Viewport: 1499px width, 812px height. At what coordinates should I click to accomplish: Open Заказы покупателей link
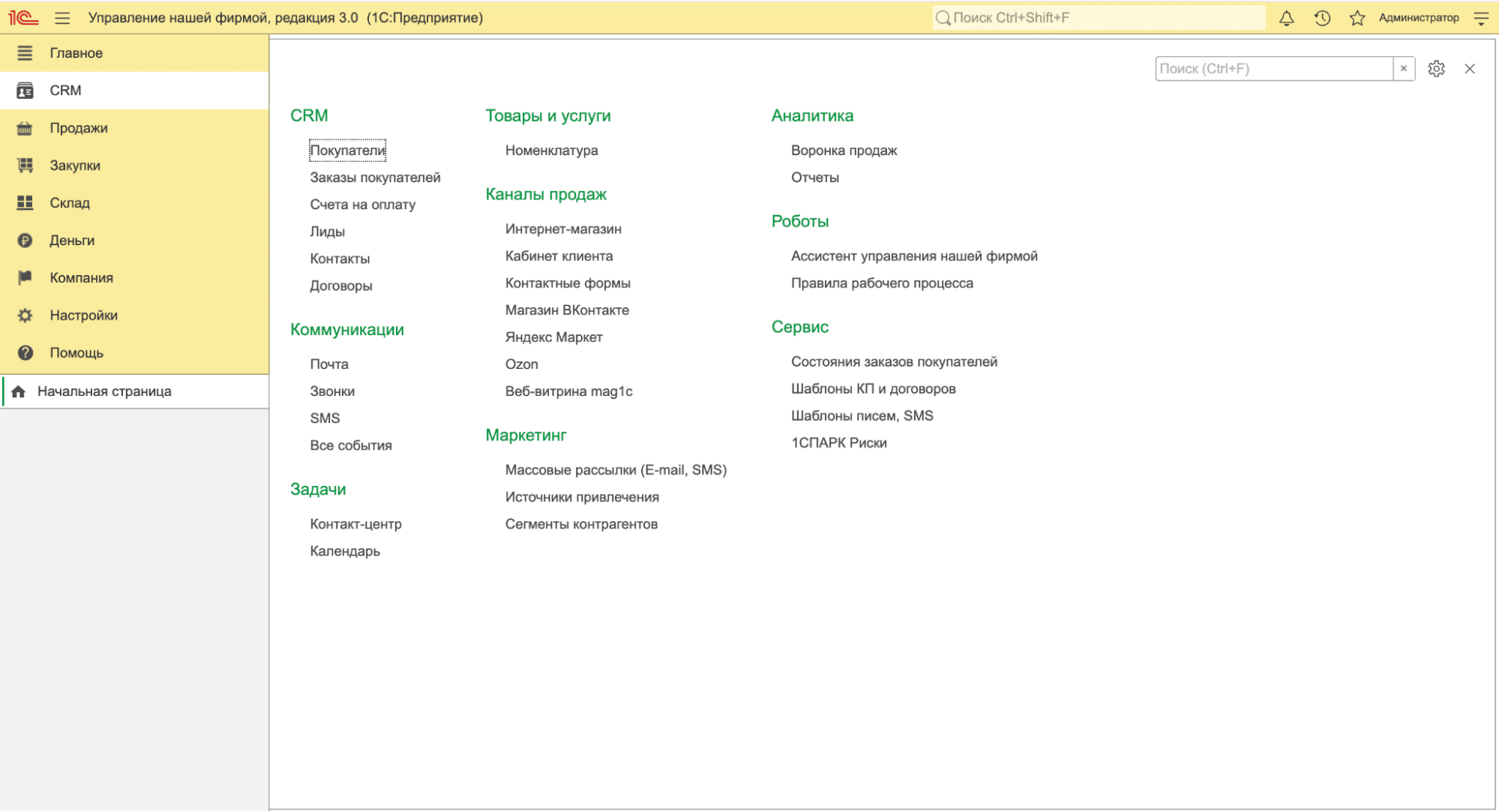(x=375, y=178)
